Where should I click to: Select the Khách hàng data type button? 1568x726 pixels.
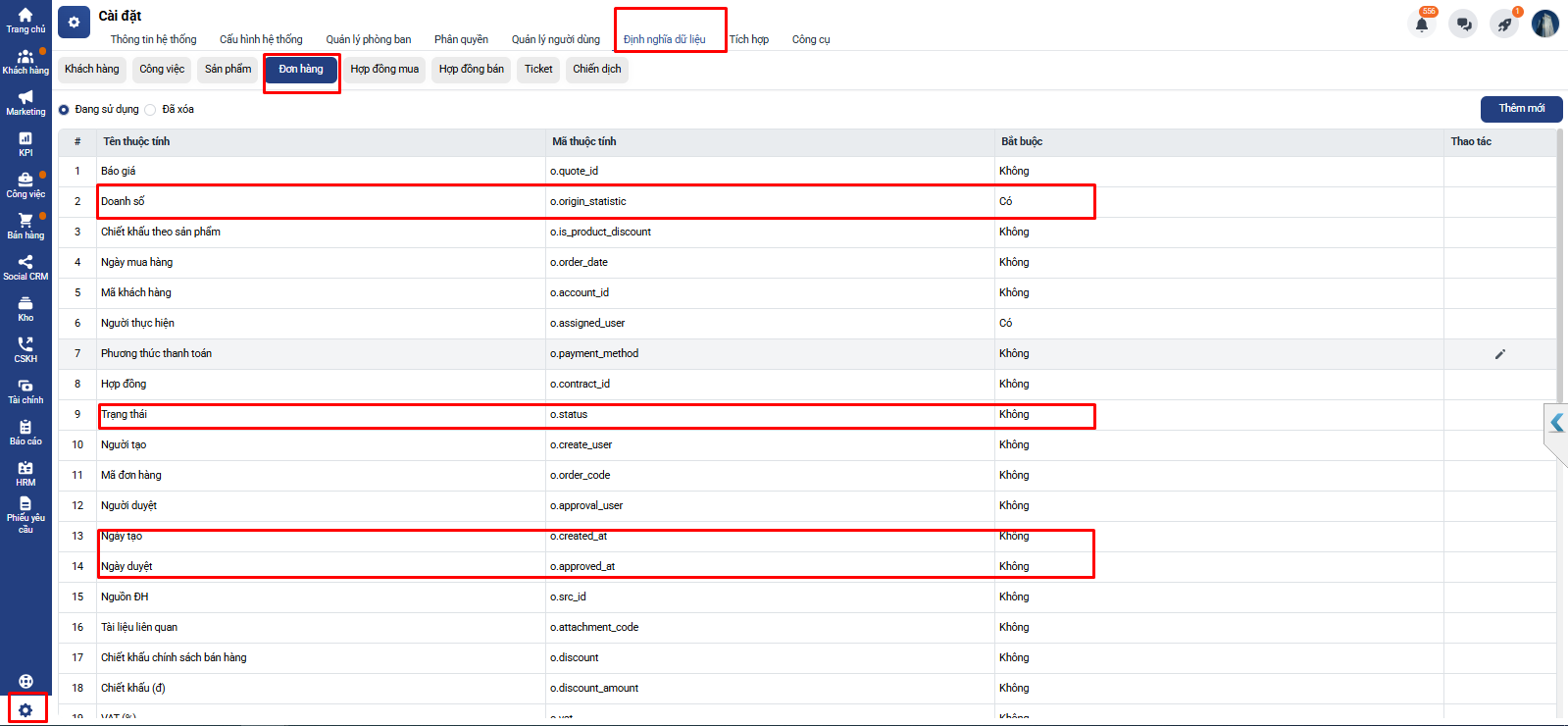pos(92,70)
